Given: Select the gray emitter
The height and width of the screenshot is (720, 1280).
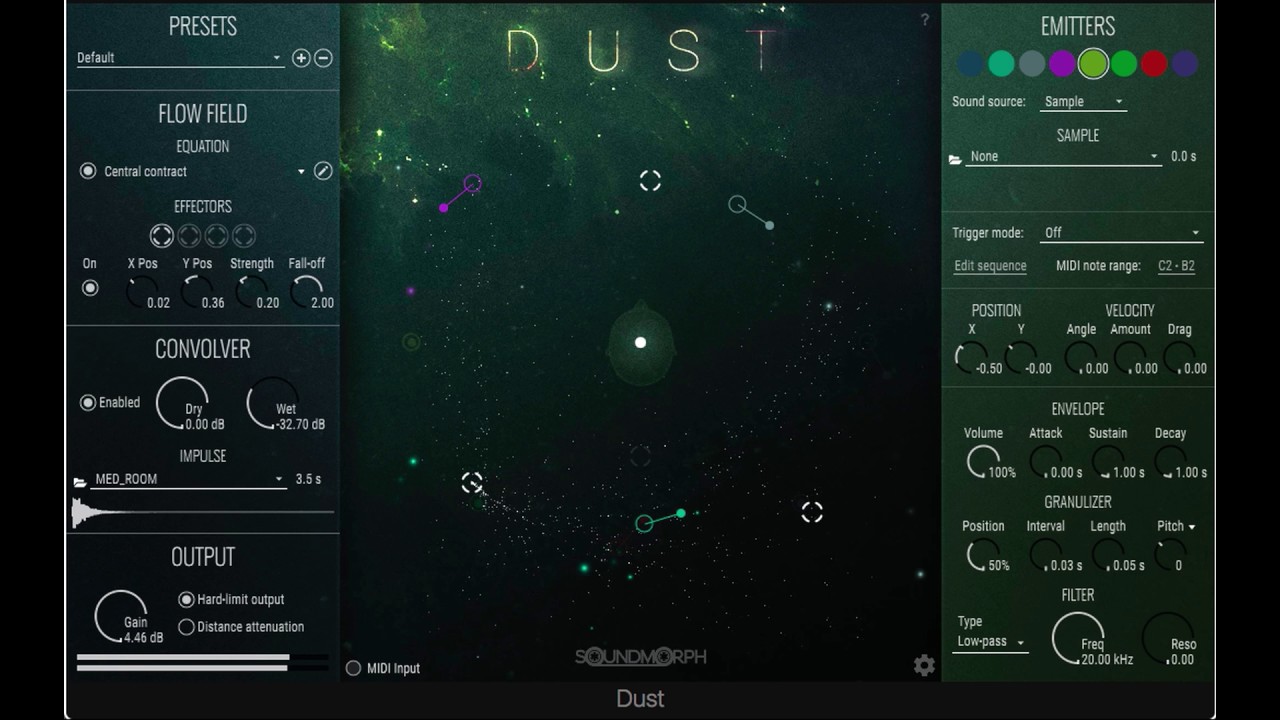Looking at the screenshot, I should pos(1032,64).
